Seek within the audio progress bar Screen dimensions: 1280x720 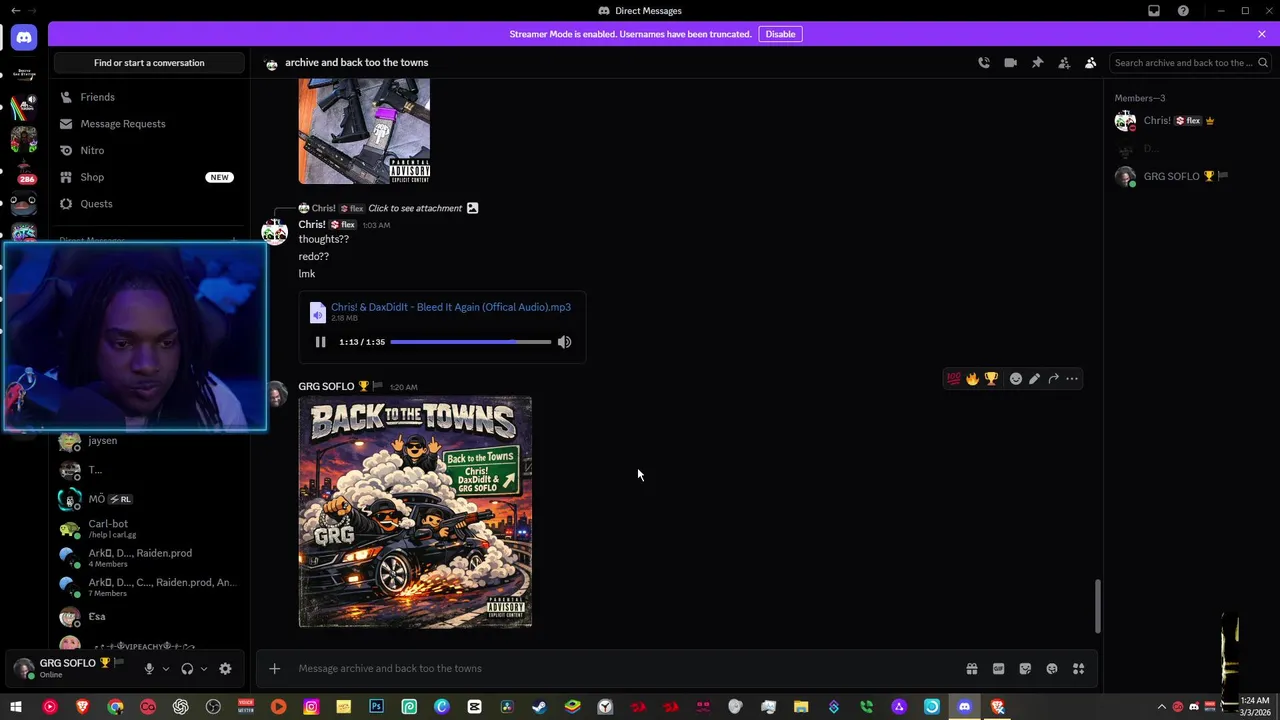(x=470, y=342)
